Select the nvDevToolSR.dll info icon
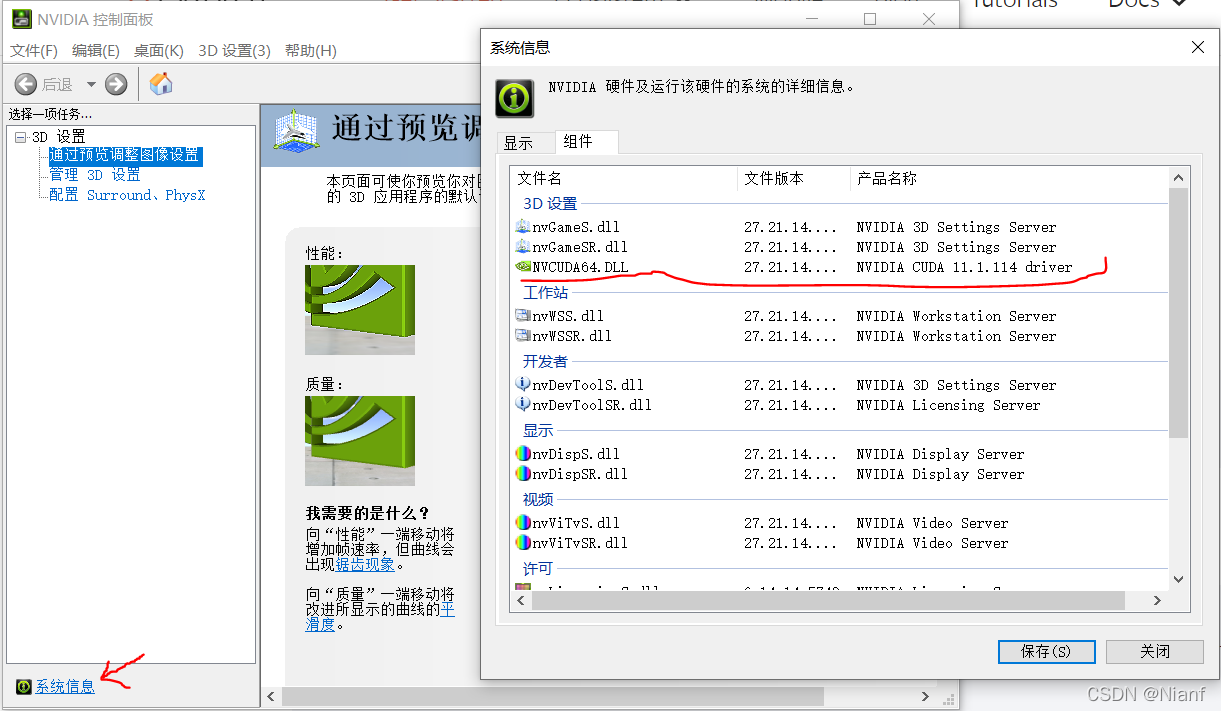The height and width of the screenshot is (711, 1221). pos(522,405)
